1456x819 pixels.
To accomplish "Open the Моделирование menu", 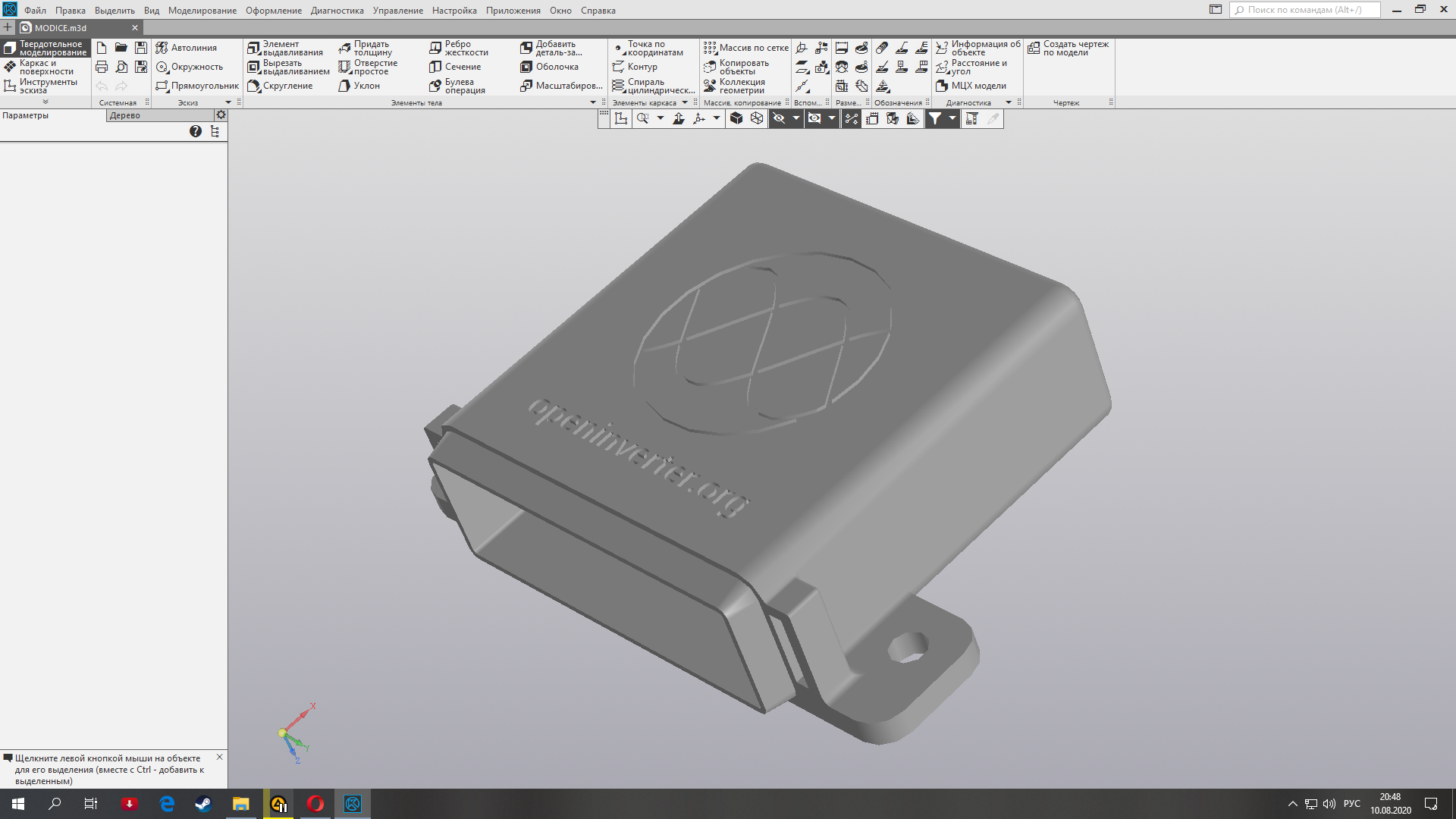I will tap(202, 11).
